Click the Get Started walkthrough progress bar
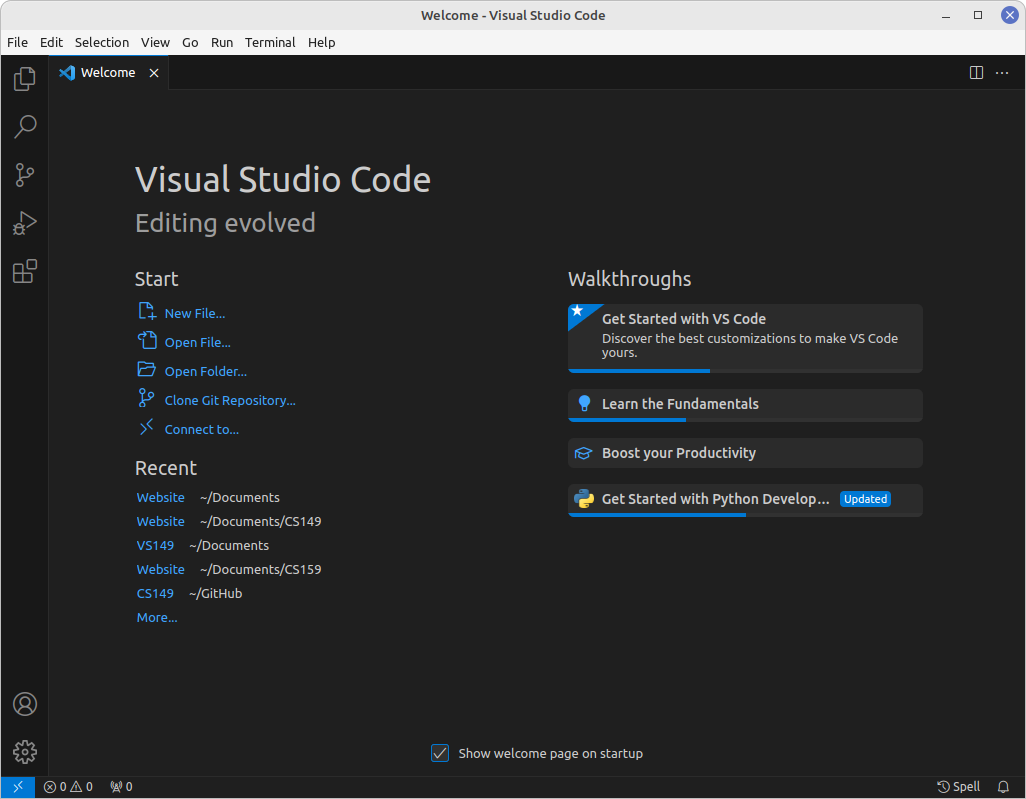The image size is (1026, 799). (x=639, y=372)
